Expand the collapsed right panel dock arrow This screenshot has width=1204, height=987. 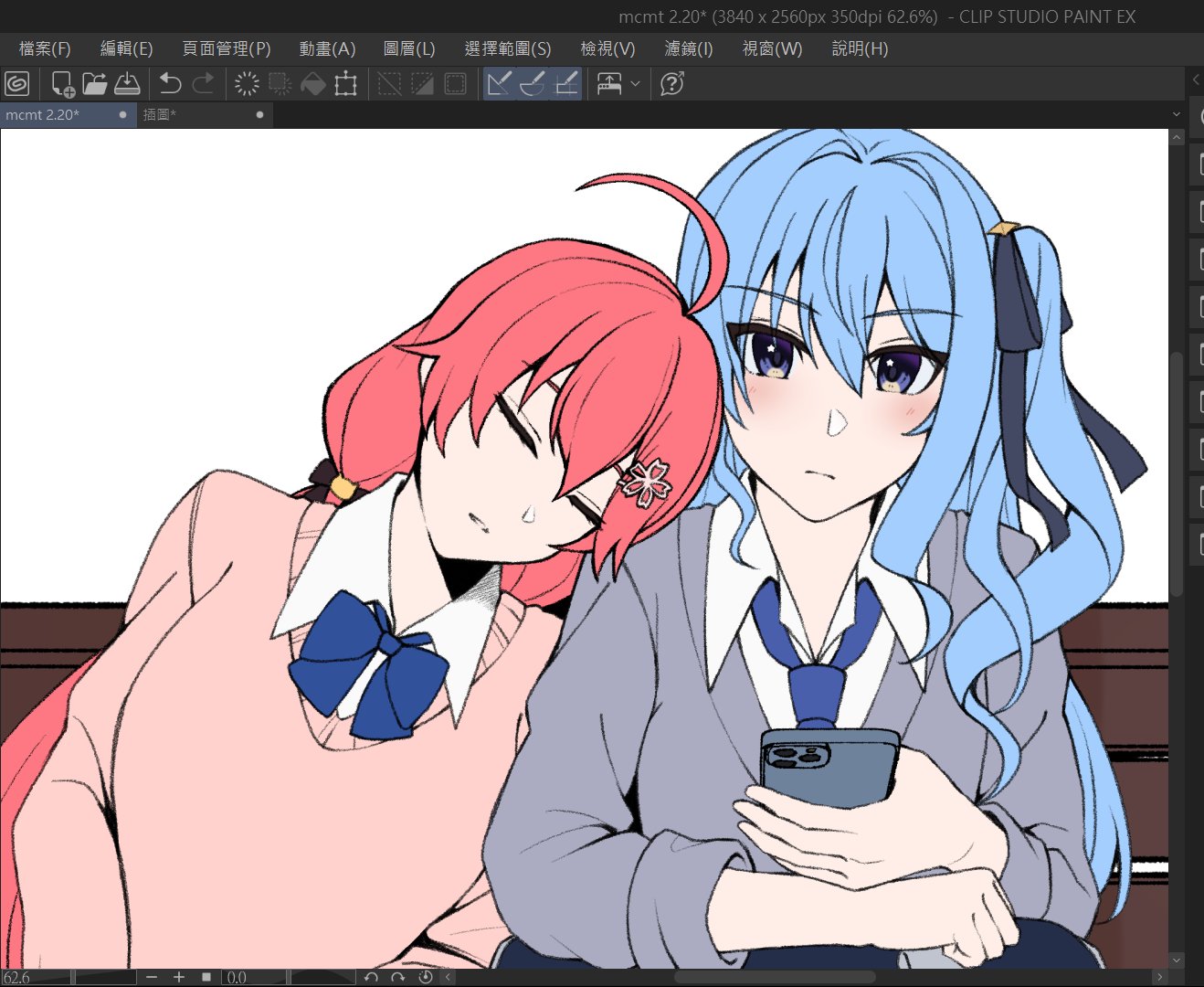[1196, 80]
